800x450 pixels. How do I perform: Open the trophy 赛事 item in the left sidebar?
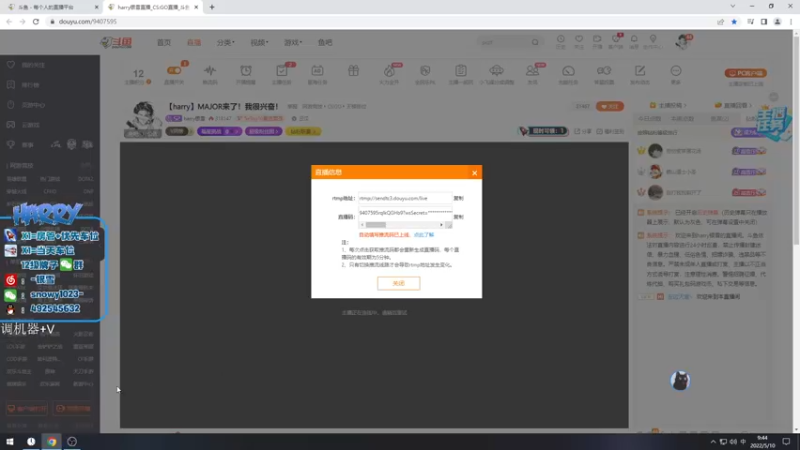[20, 145]
